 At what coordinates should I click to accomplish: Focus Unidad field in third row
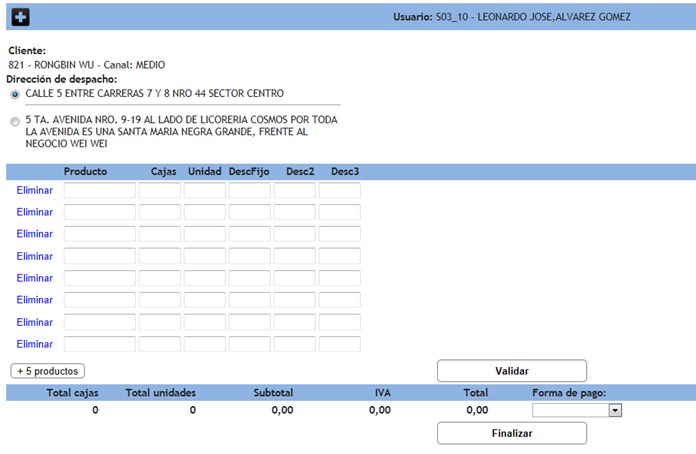tap(205, 234)
